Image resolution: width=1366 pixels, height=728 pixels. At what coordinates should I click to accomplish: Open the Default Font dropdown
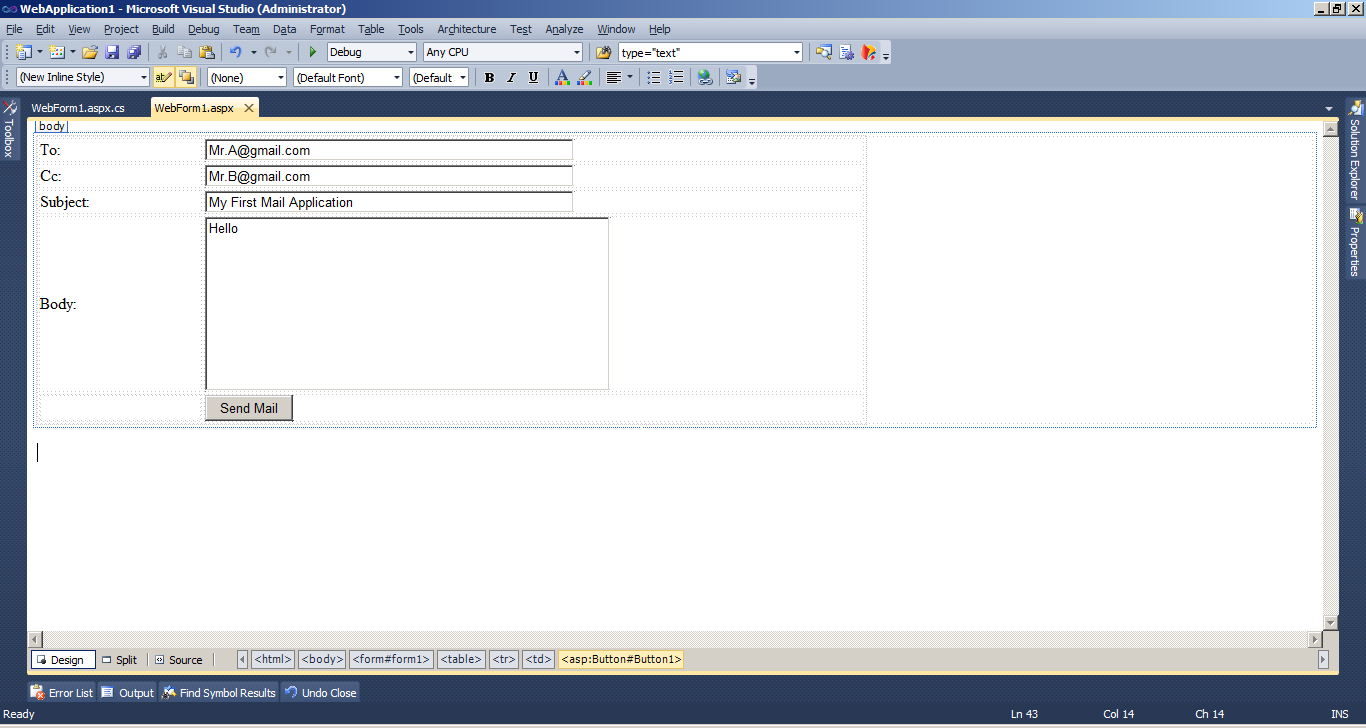tap(348, 77)
